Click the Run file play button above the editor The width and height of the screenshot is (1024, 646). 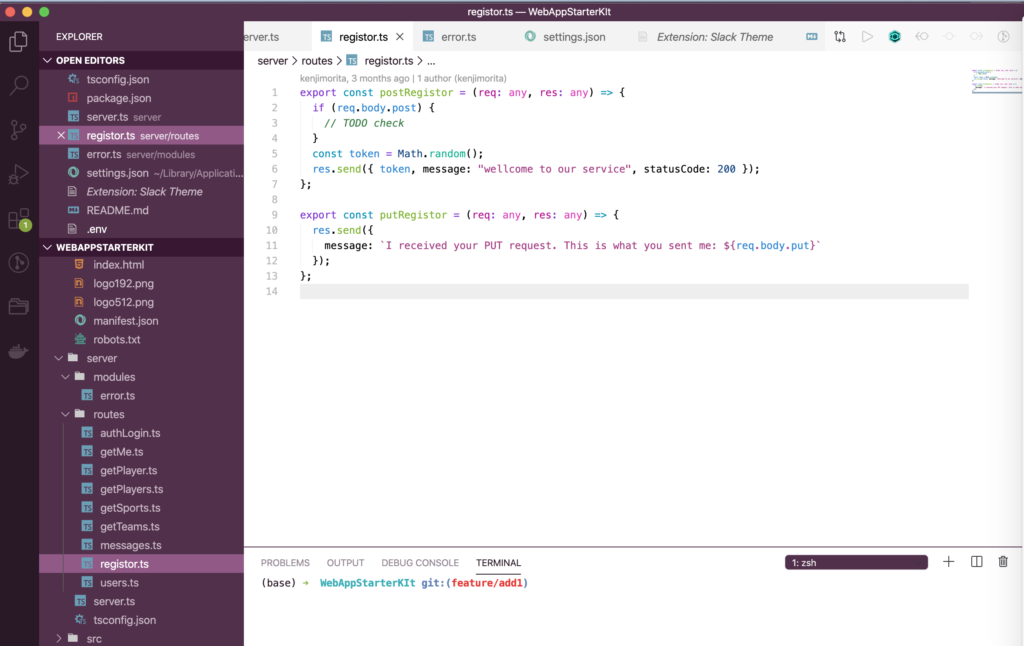tap(867, 36)
